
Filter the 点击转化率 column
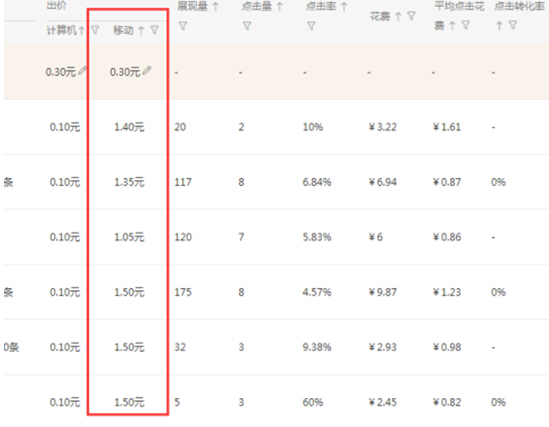pyautogui.click(x=513, y=25)
